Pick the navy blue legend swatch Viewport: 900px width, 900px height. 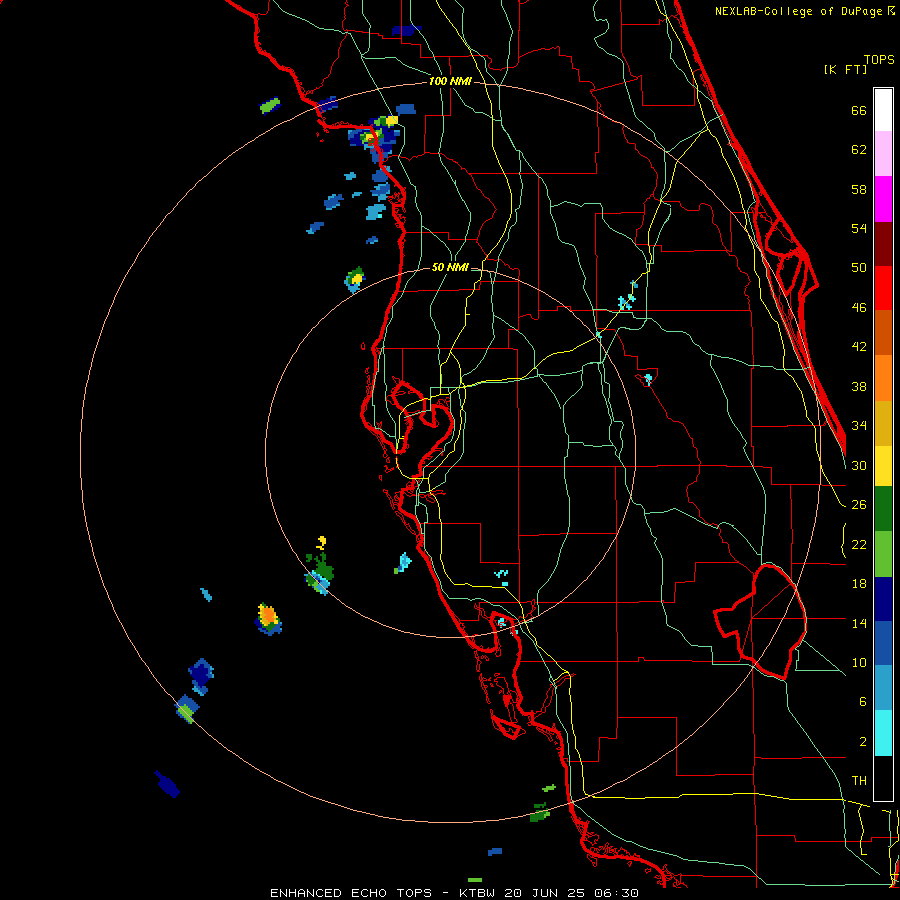883,599
